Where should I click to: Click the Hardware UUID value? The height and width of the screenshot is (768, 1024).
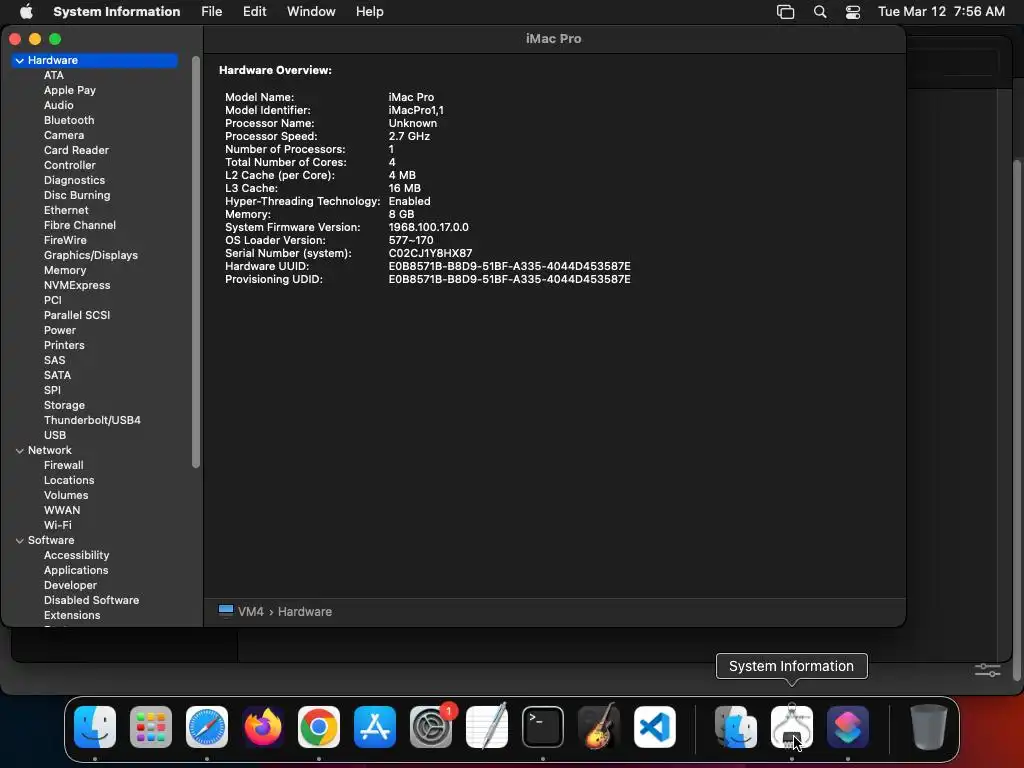pyautogui.click(x=509, y=266)
